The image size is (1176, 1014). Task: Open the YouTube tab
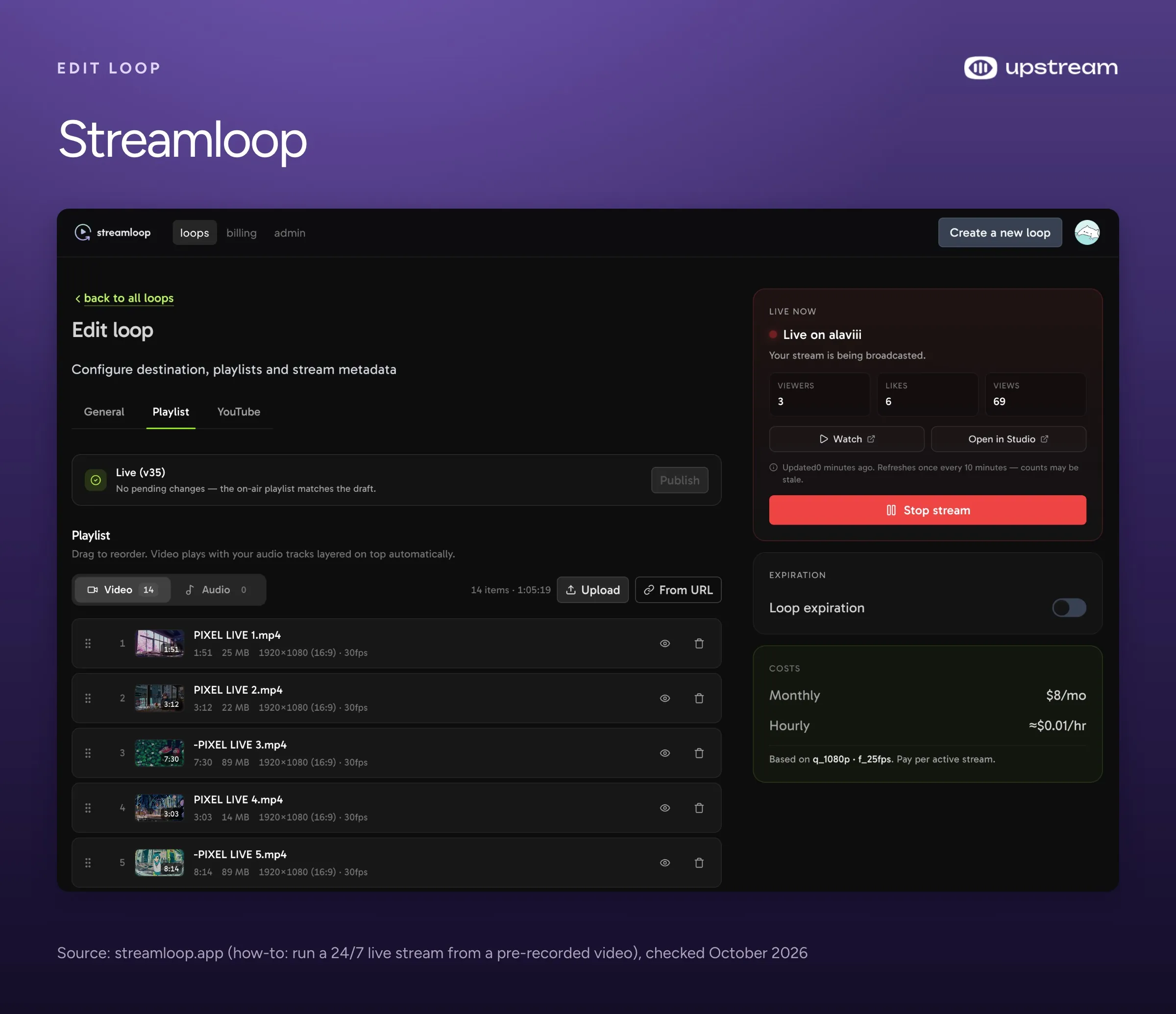click(238, 412)
